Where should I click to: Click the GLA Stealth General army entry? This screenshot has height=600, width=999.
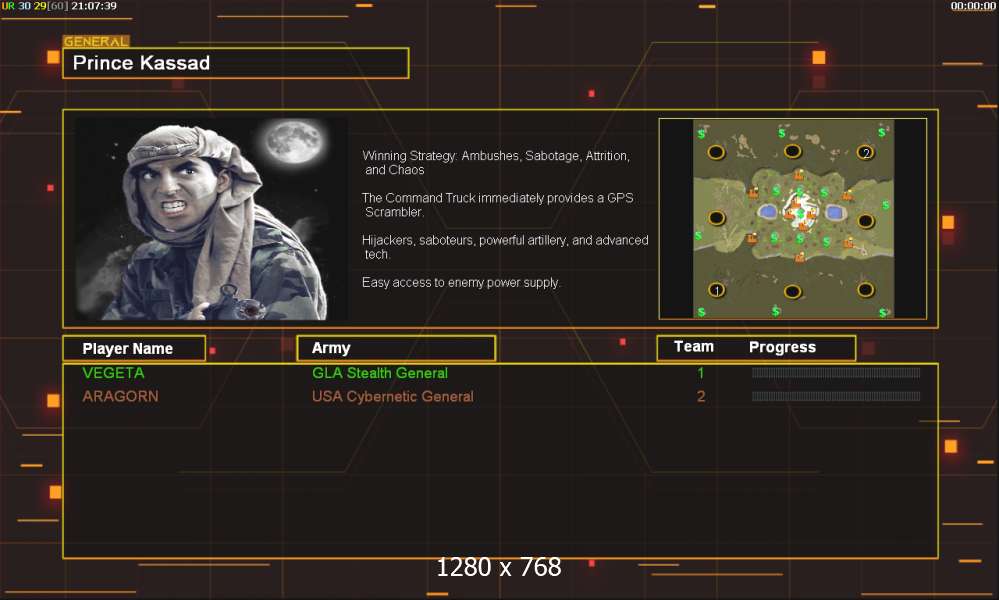(x=380, y=373)
